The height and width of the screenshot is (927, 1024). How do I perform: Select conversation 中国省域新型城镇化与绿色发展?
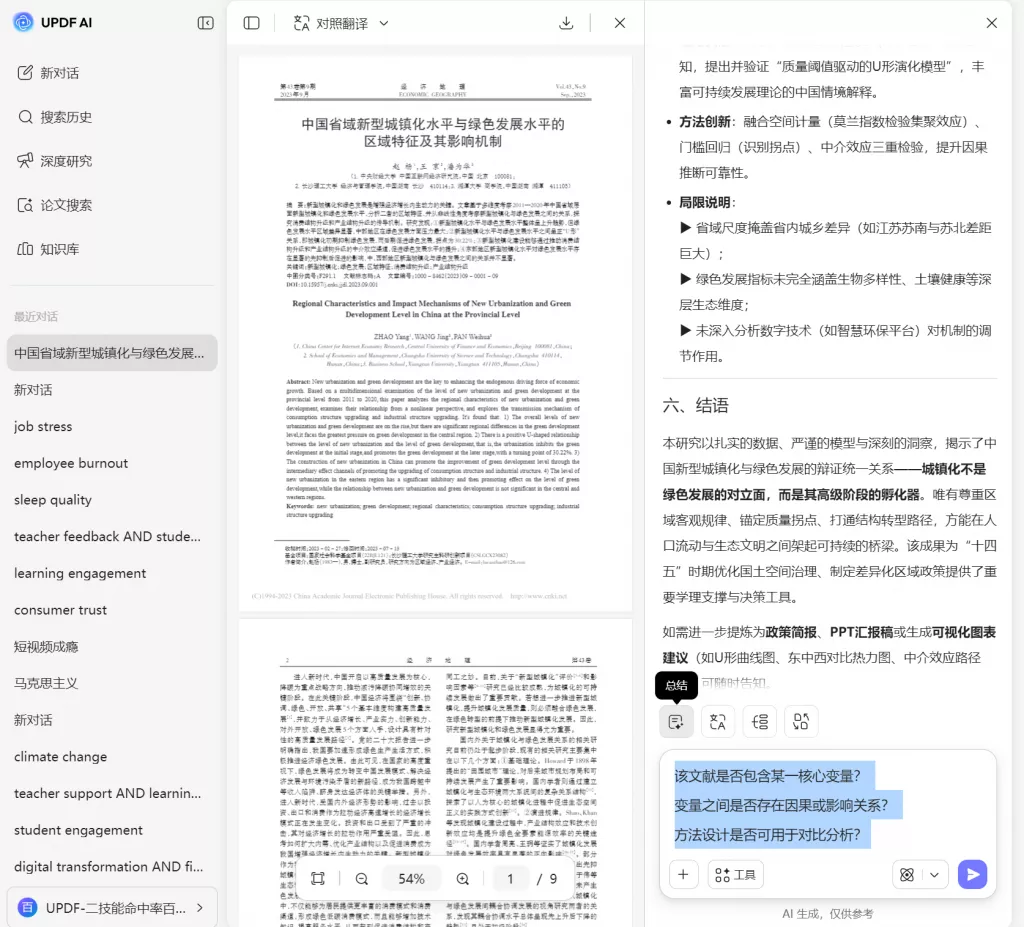click(x=112, y=353)
